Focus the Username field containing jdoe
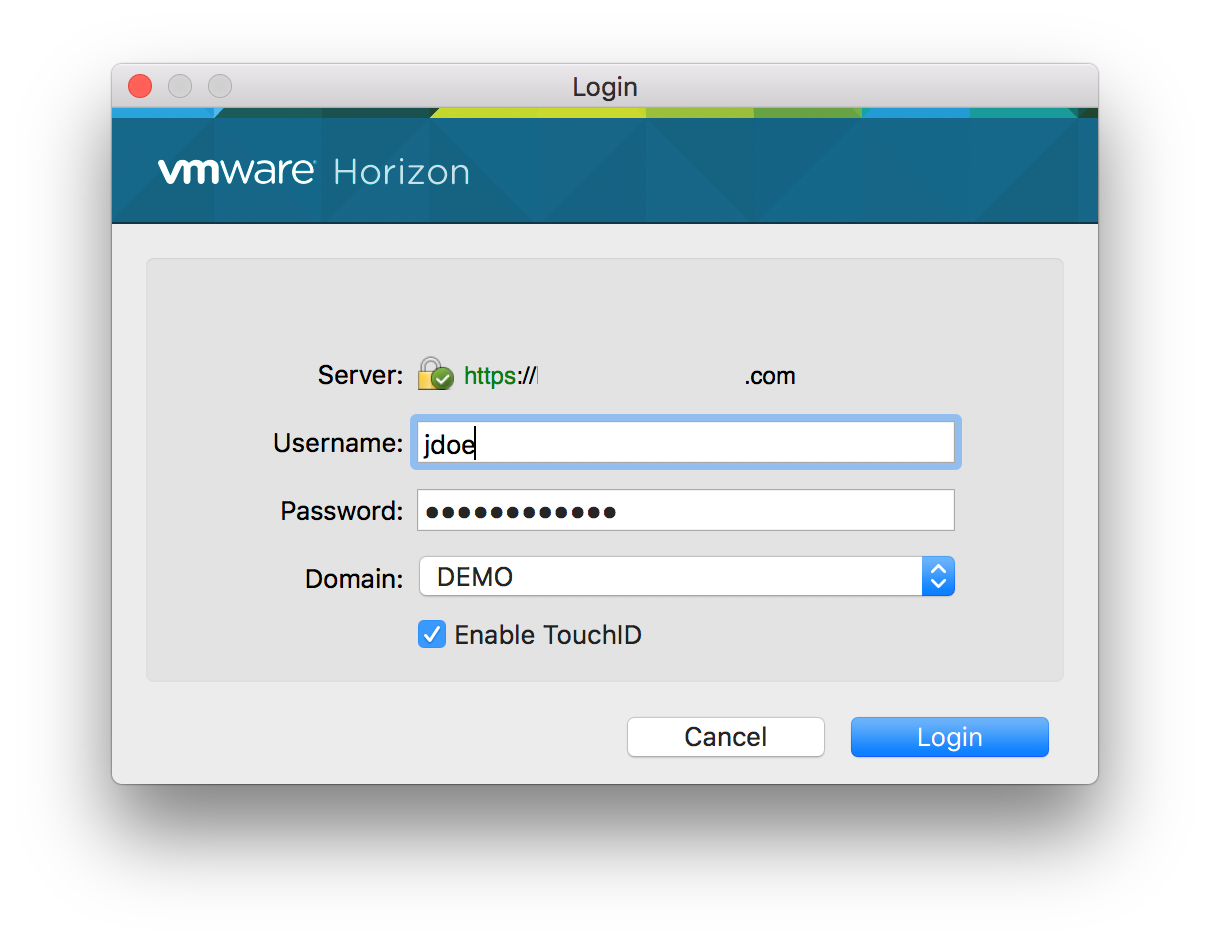The image size is (1210, 944). [x=685, y=443]
